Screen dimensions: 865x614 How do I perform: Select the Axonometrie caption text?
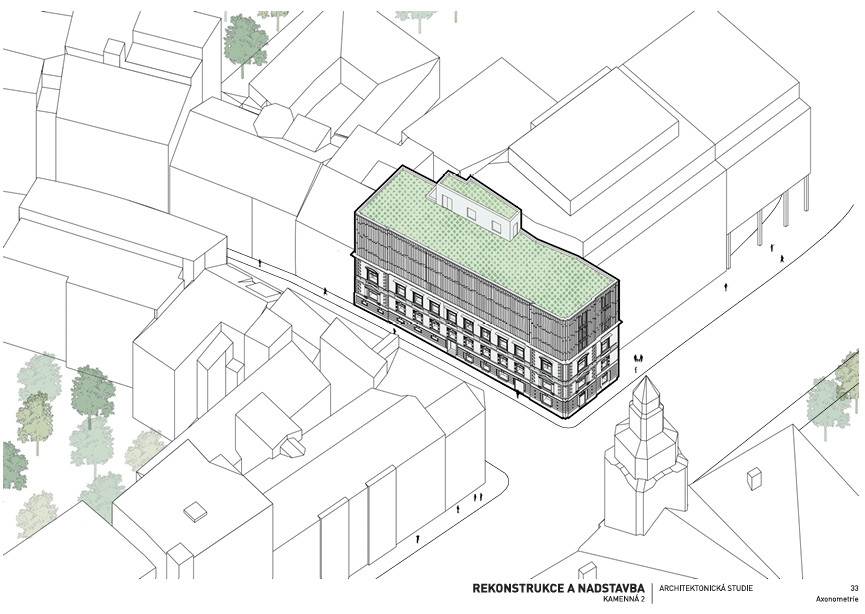[838, 601]
